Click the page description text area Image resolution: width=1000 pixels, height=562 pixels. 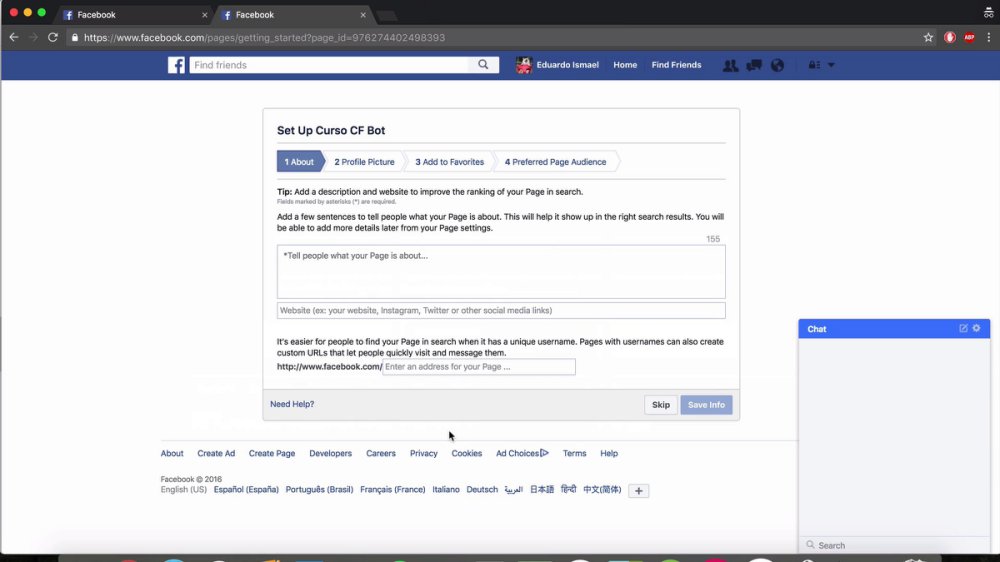click(501, 272)
